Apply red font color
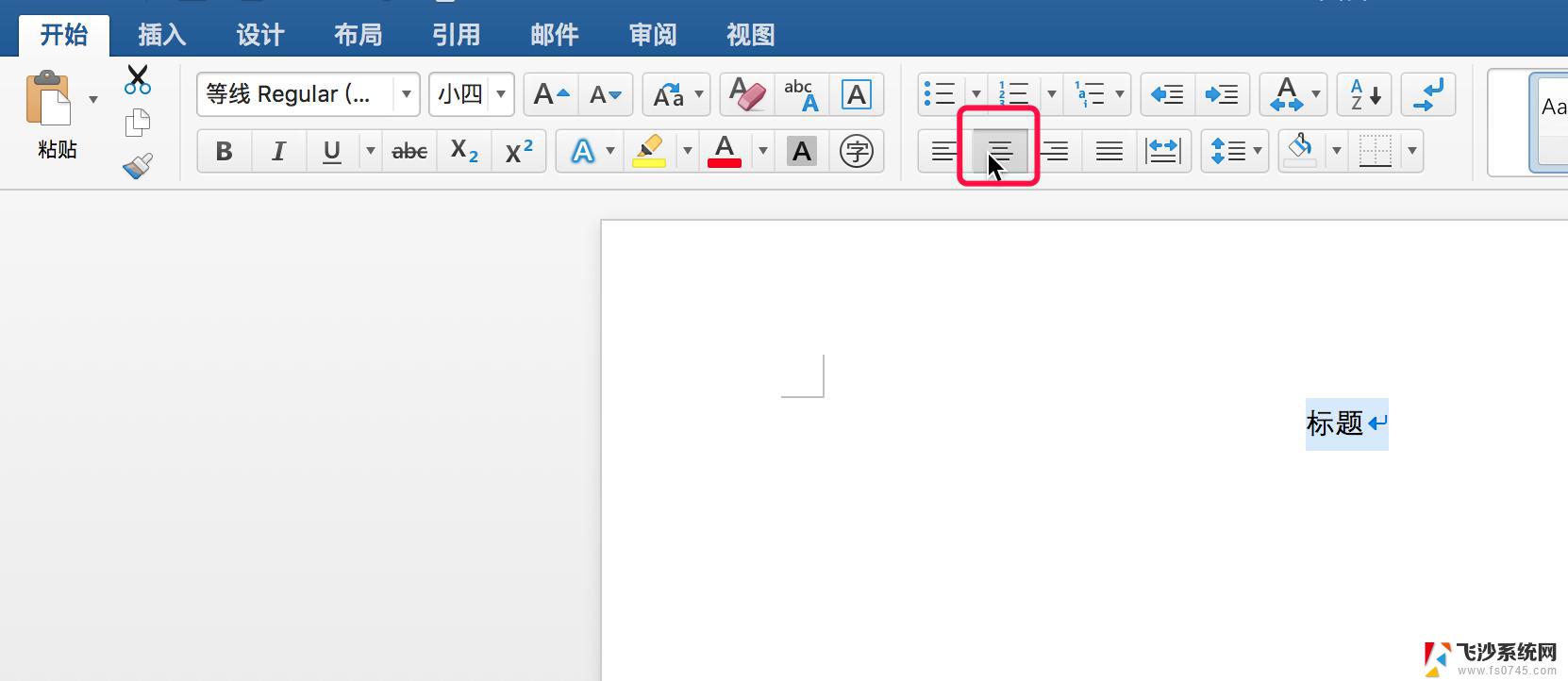Viewport: 1568px width, 681px height. [725, 151]
